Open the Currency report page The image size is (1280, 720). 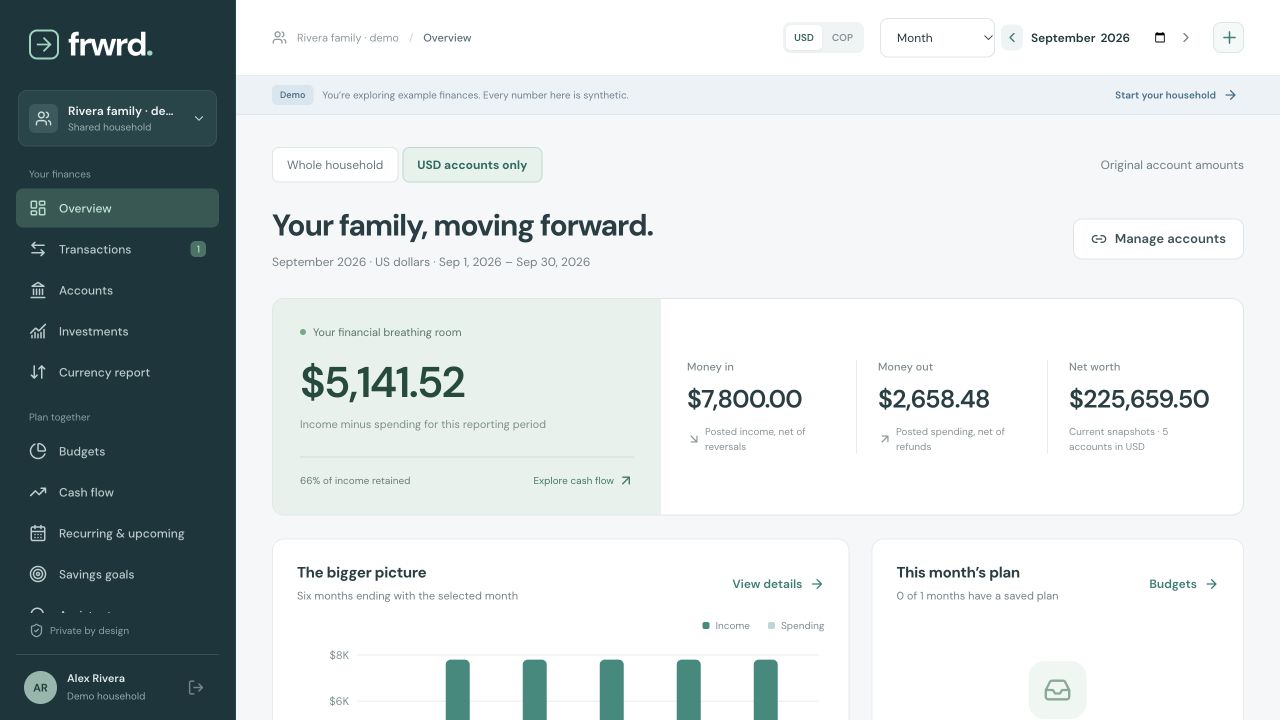[x=117, y=372]
